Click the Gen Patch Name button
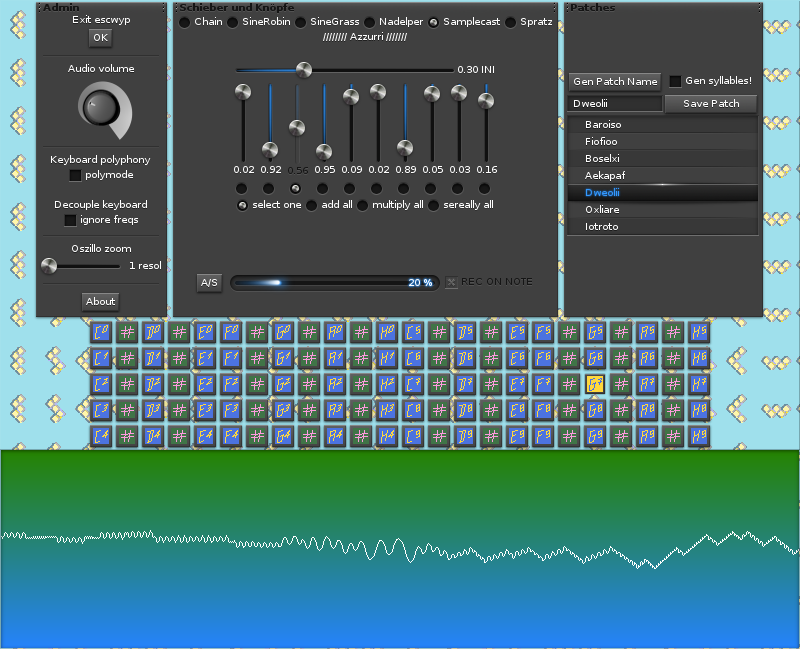 [615, 81]
